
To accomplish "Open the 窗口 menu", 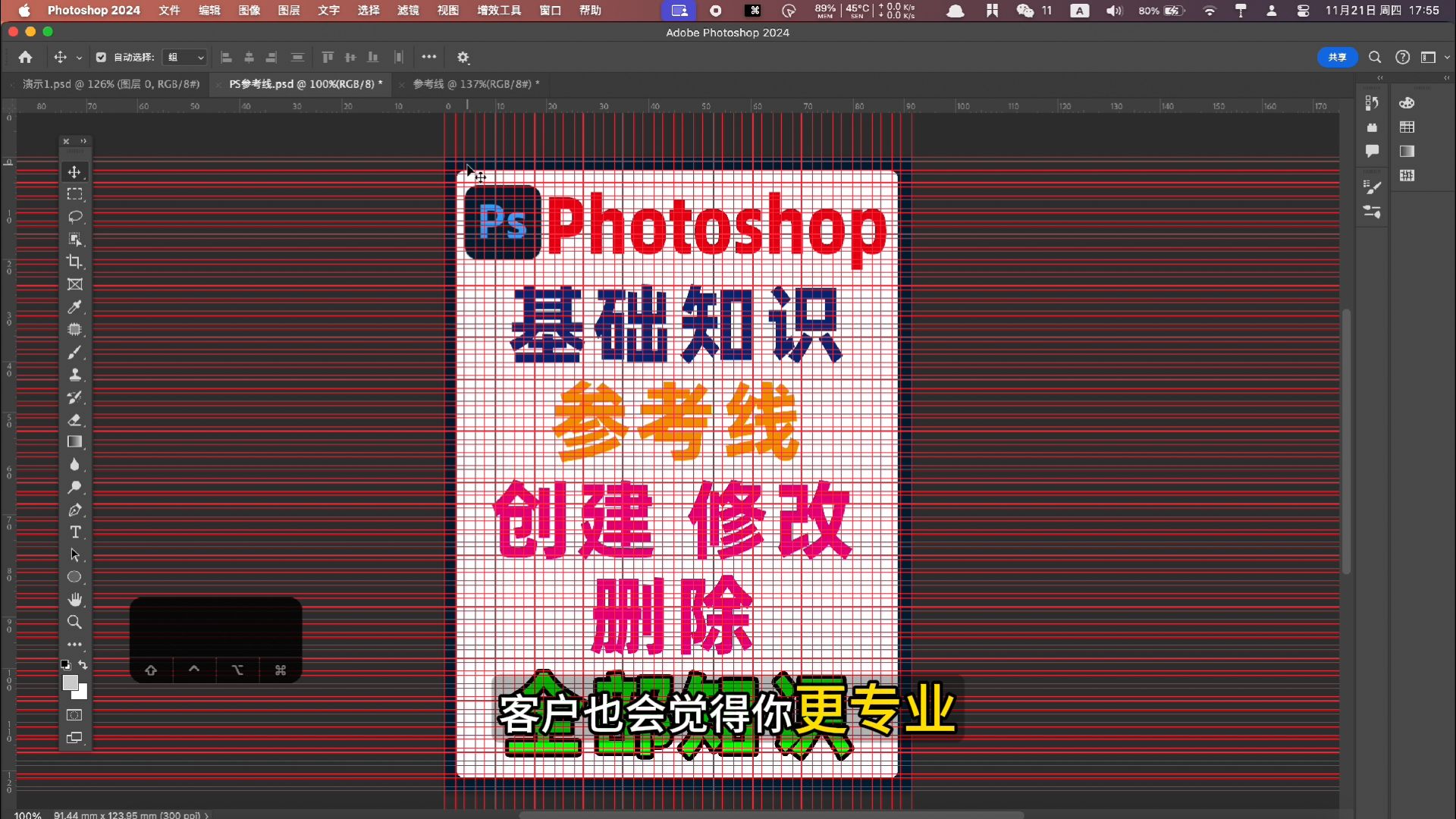I will 550,11.
